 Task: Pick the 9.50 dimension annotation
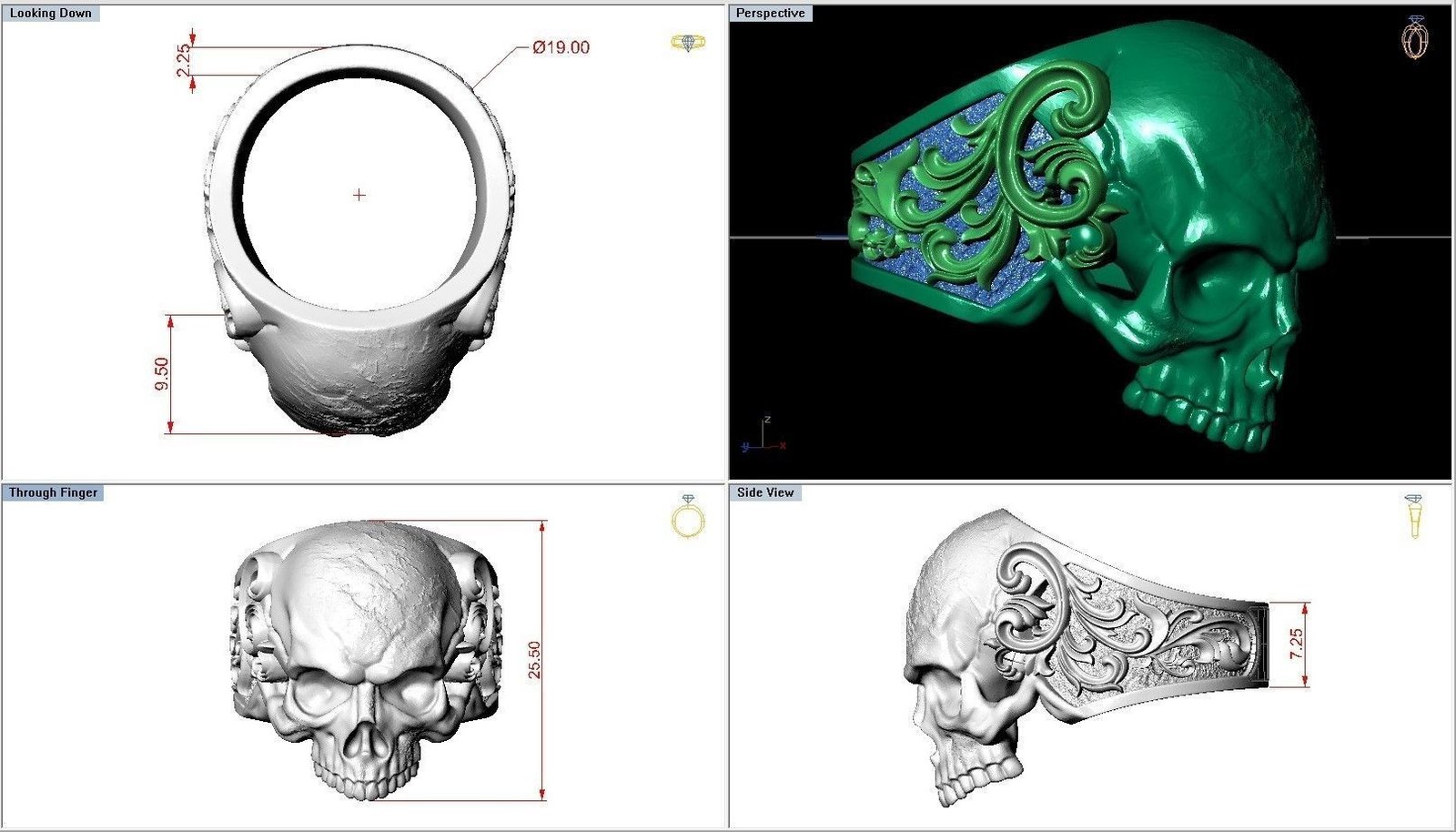coord(162,373)
